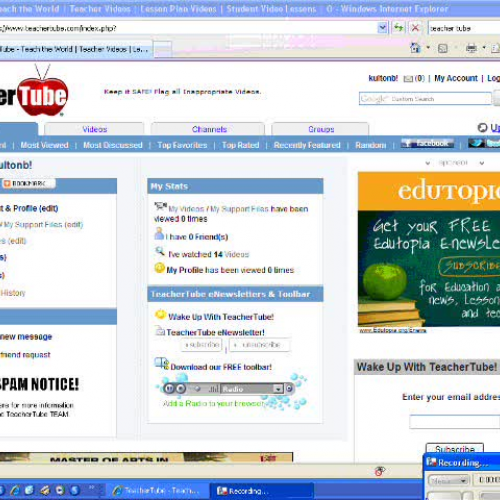Click the new message link
The height and width of the screenshot is (500, 500).
[26, 337]
